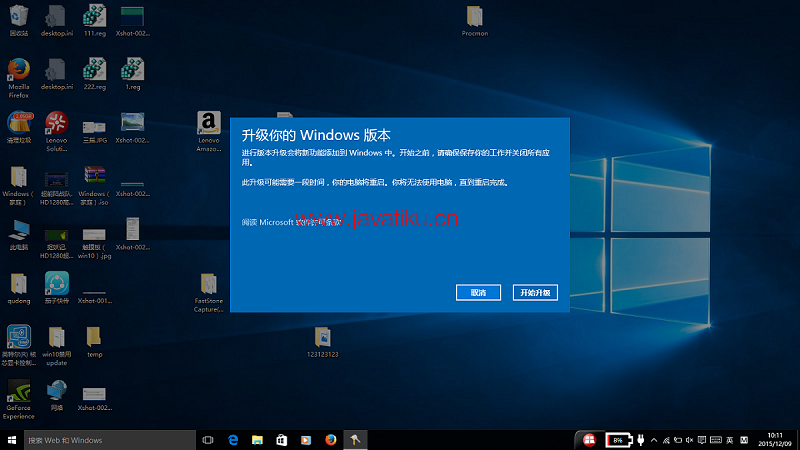This screenshot has height=450, width=800.
Task: Open the Recycle Bin desktop icon
Action: pos(18,20)
